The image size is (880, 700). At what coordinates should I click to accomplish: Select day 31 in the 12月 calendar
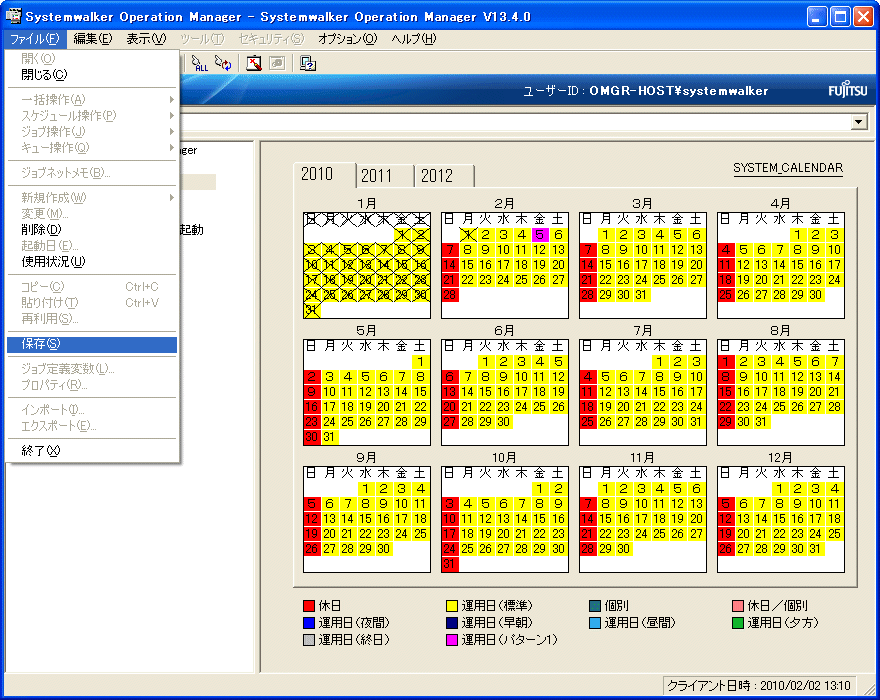(815, 549)
